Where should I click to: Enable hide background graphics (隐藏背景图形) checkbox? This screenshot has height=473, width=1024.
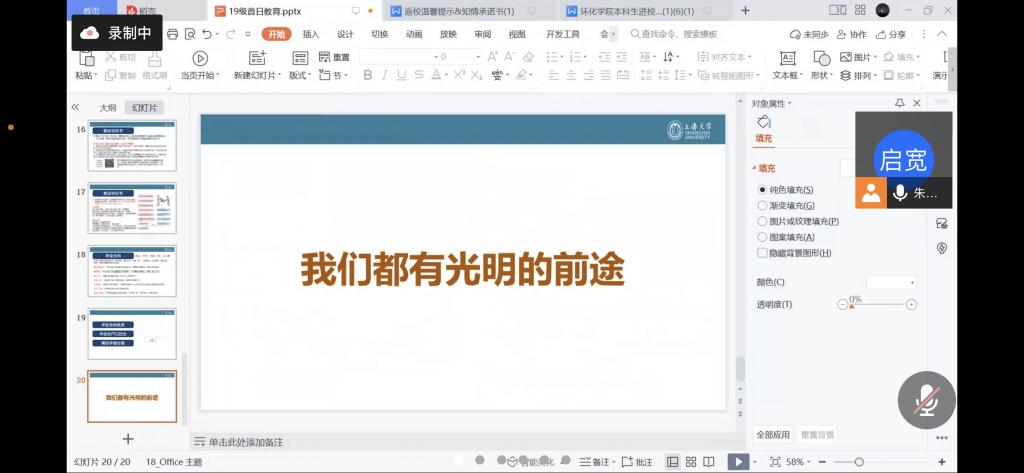click(762, 253)
